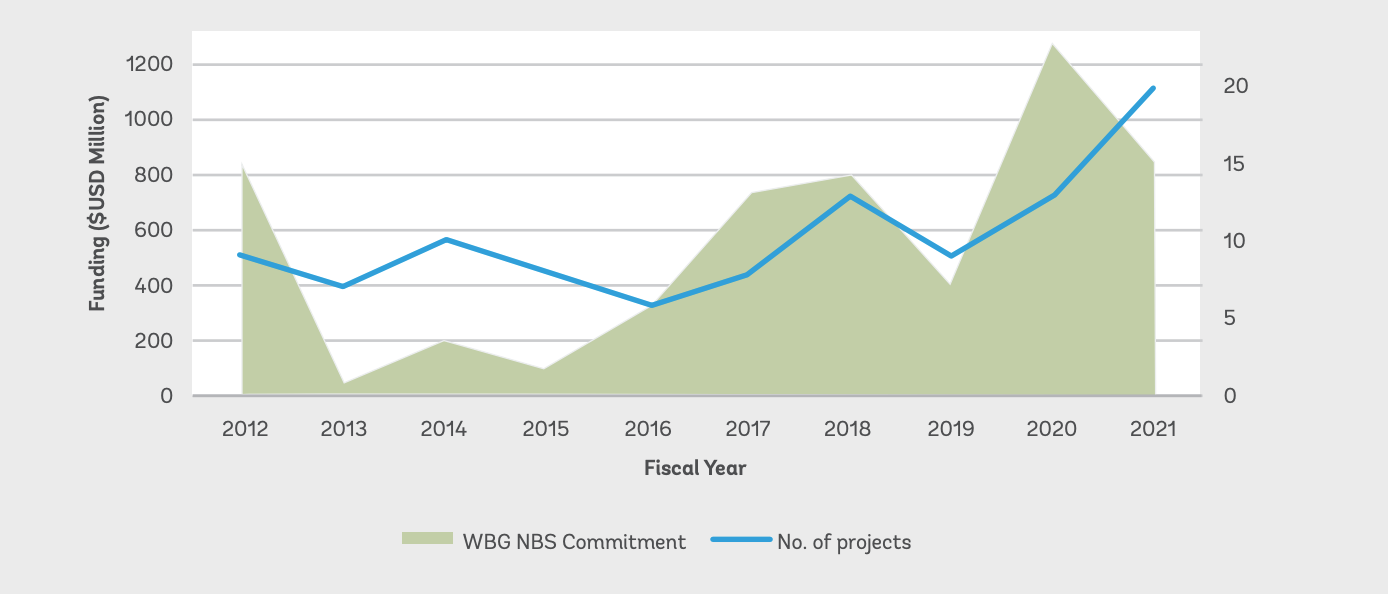Click the 2015 fiscal year axis label
The image size is (1388, 594).
[x=546, y=429]
